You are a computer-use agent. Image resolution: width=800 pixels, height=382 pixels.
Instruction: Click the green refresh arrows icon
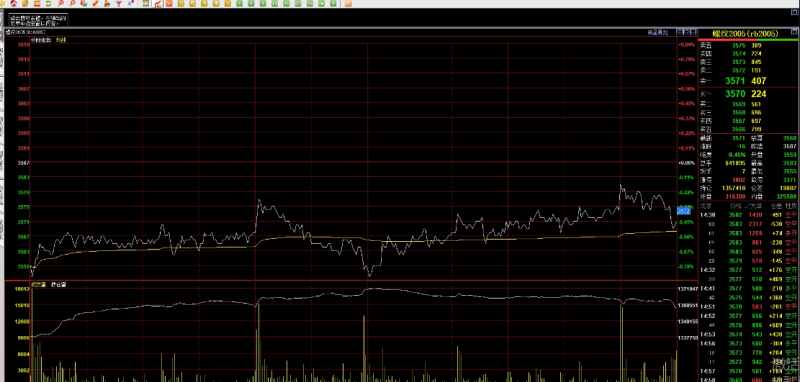click(48, 3)
